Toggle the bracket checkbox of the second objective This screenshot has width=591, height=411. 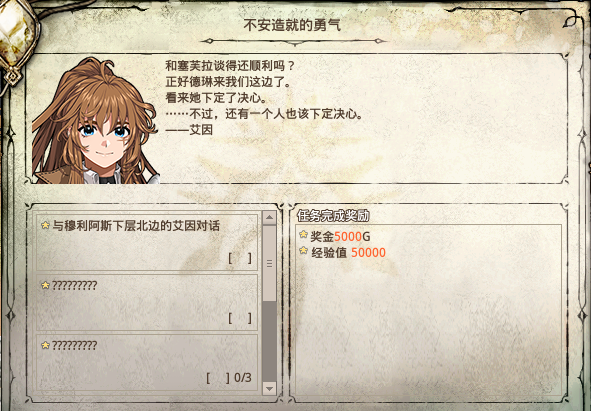coord(240,319)
